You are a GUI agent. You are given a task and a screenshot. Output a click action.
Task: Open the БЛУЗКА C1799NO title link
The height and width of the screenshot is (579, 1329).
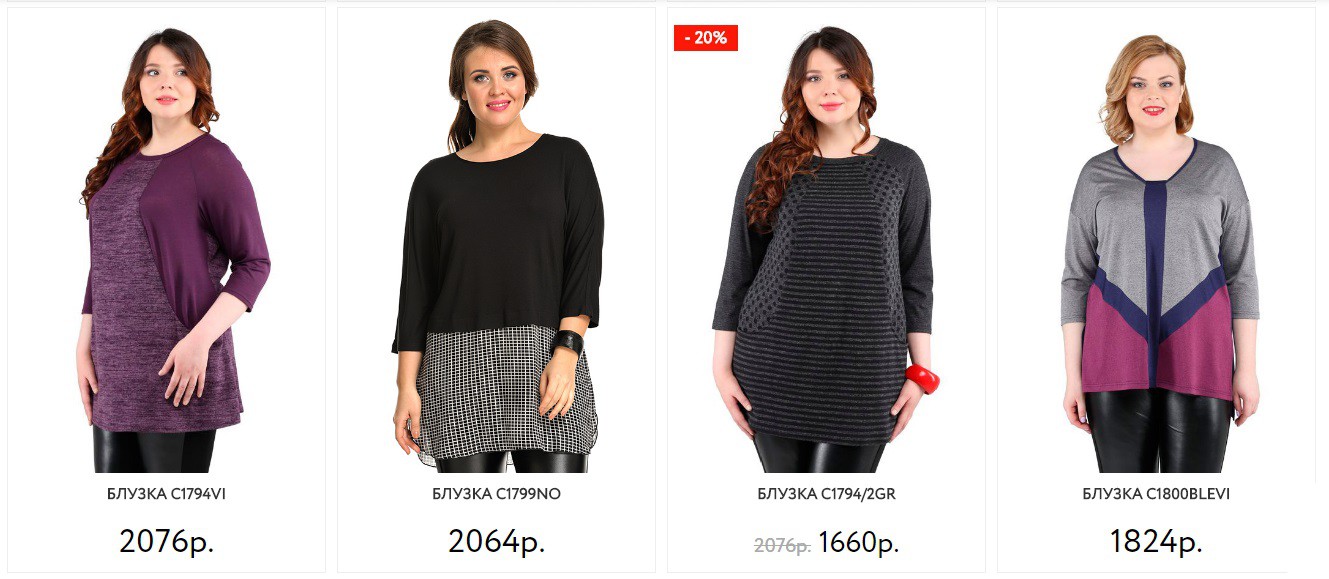coord(497,494)
